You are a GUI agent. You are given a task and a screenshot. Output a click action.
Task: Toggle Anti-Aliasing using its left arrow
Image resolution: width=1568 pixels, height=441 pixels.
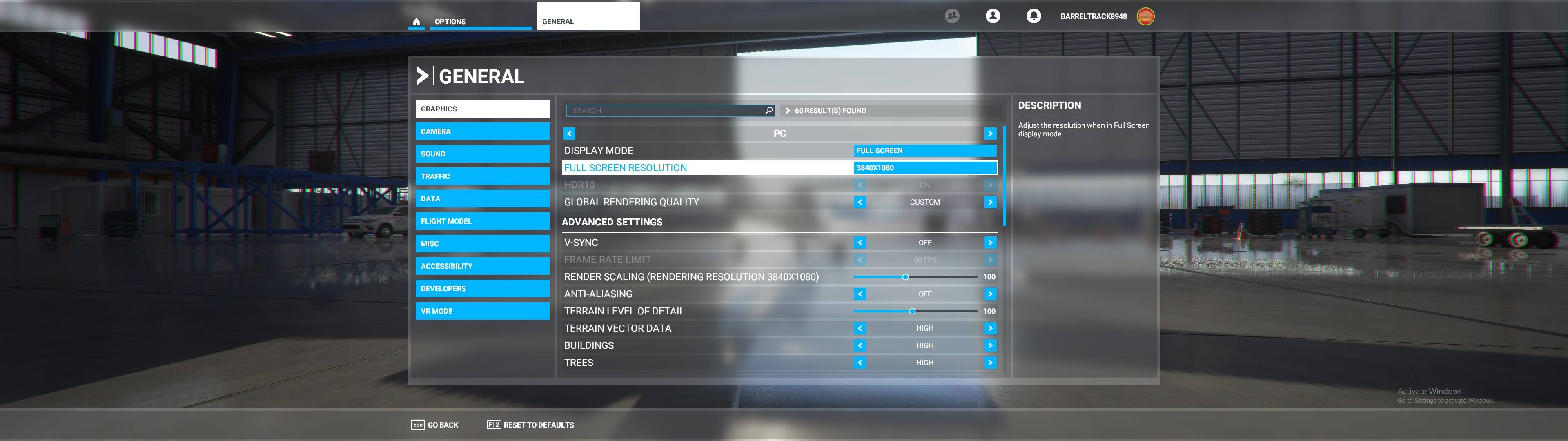[860, 294]
